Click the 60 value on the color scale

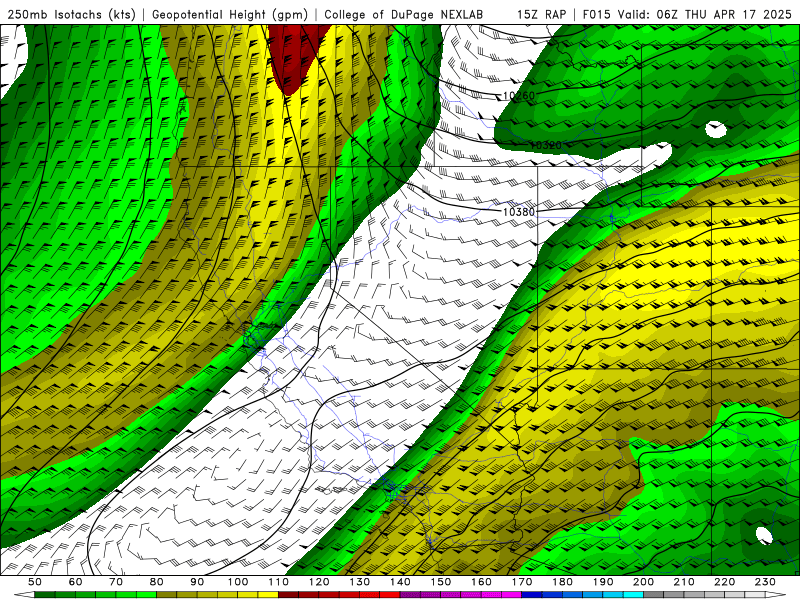pyautogui.click(x=76, y=582)
